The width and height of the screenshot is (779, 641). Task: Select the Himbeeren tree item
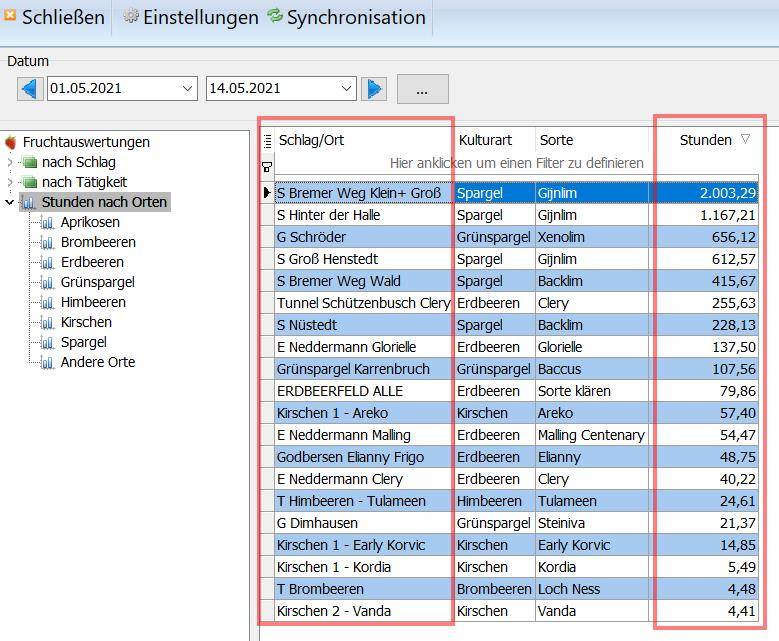[93, 303]
